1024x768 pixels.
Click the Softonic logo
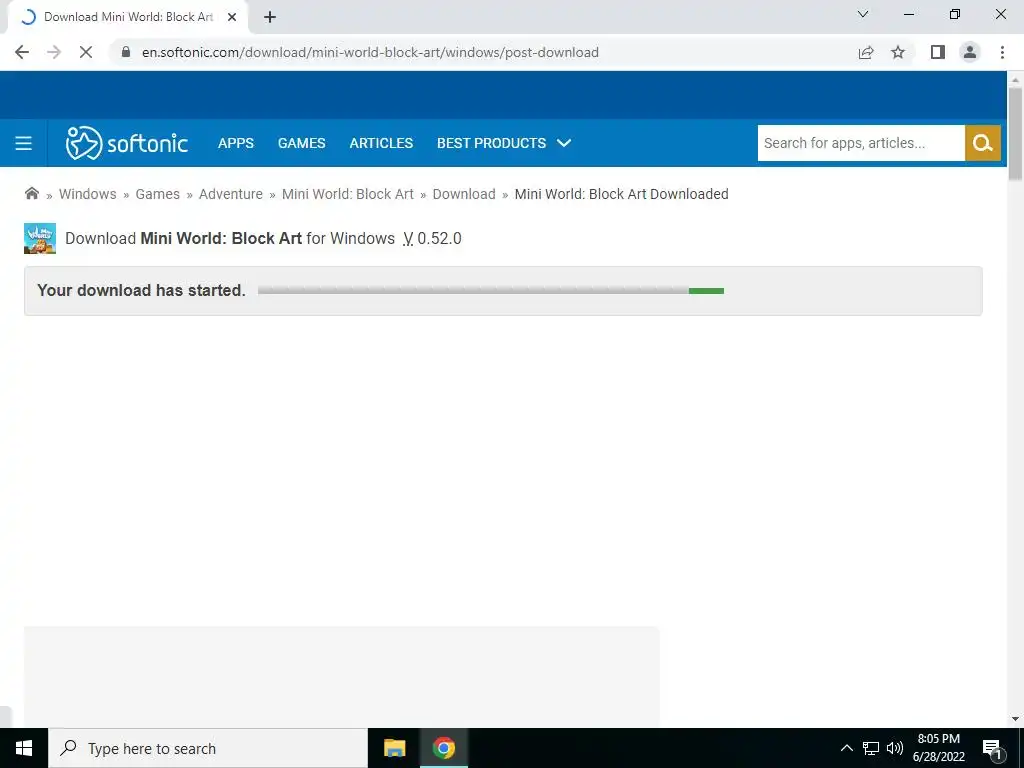pyautogui.click(x=127, y=143)
